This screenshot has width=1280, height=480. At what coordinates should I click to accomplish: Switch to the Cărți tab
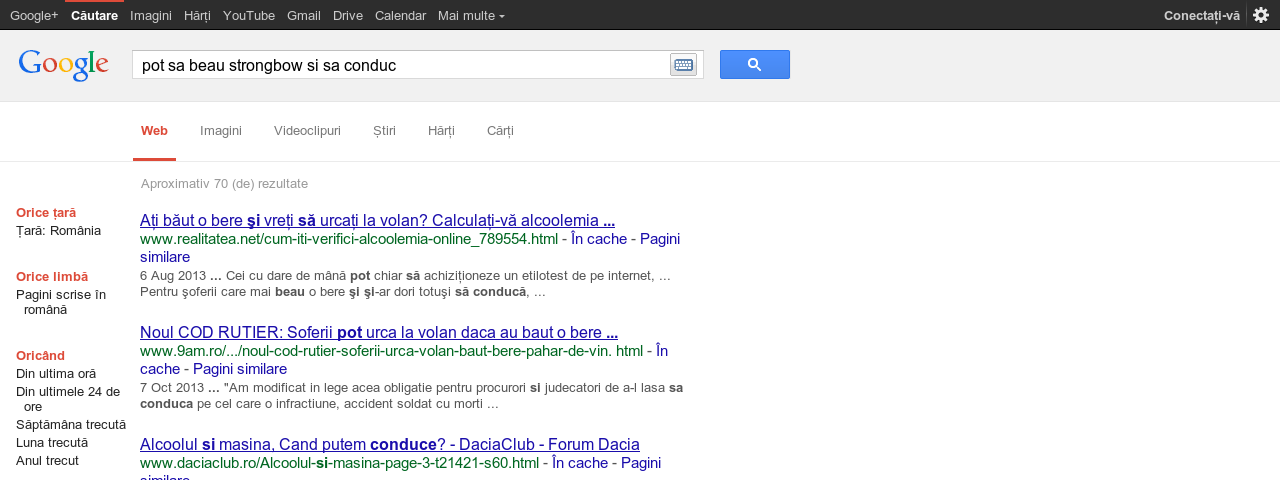click(x=500, y=131)
